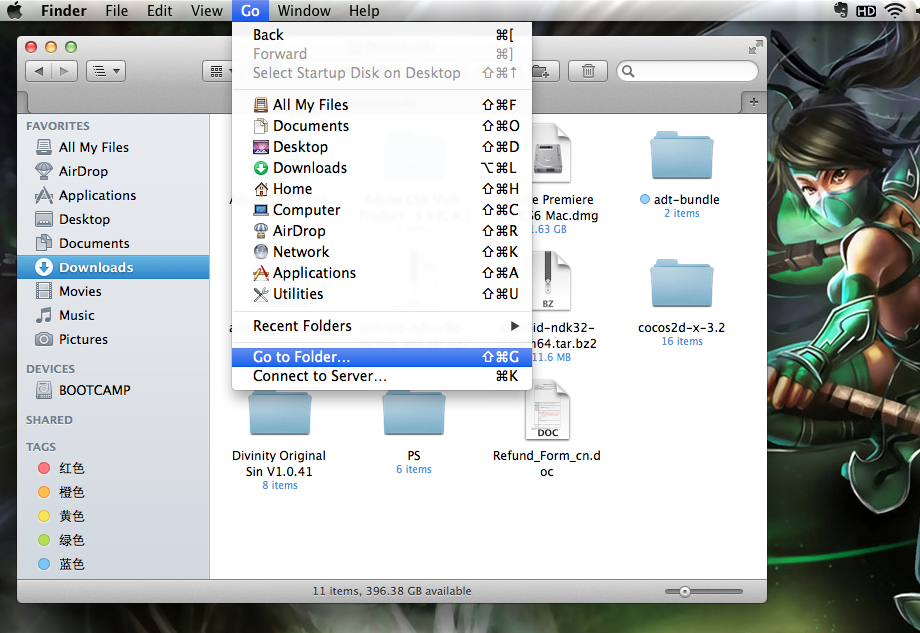Image resolution: width=920 pixels, height=633 pixels.
Task: Open the item arrangement dropdown
Action: (x=106, y=72)
